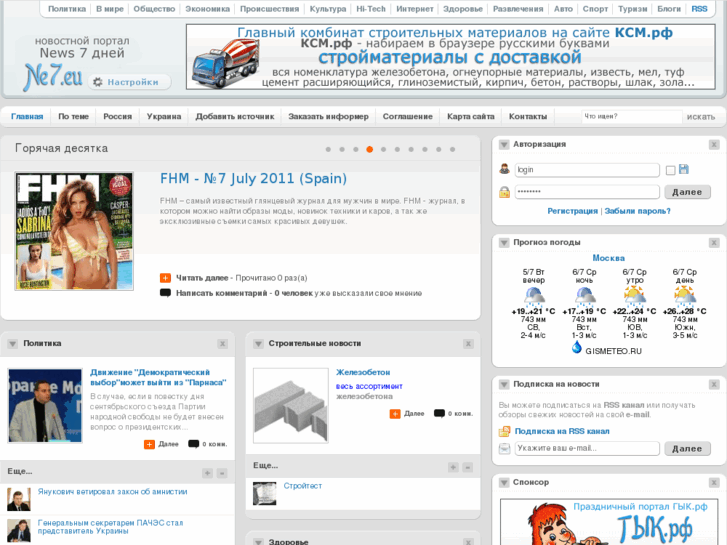Click the Что ищем? search field

tap(632, 116)
